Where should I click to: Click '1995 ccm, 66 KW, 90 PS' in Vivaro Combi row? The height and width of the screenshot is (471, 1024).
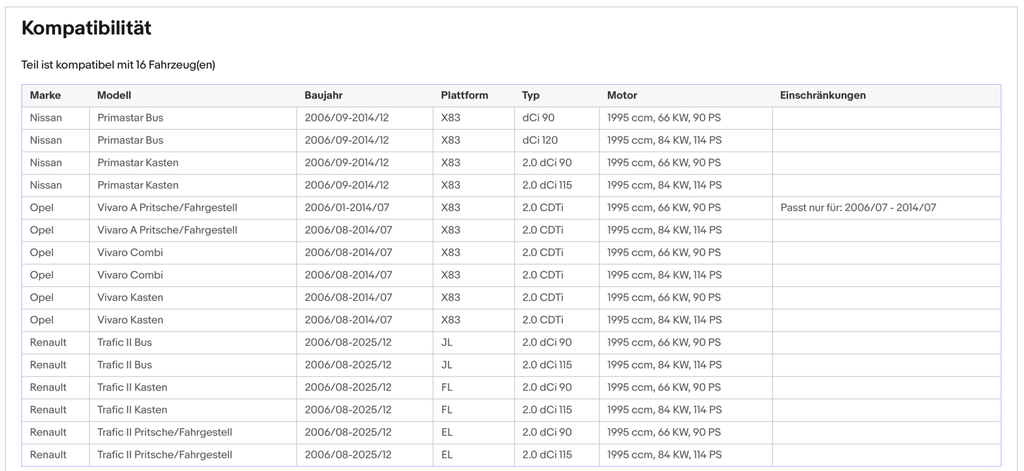pos(664,252)
